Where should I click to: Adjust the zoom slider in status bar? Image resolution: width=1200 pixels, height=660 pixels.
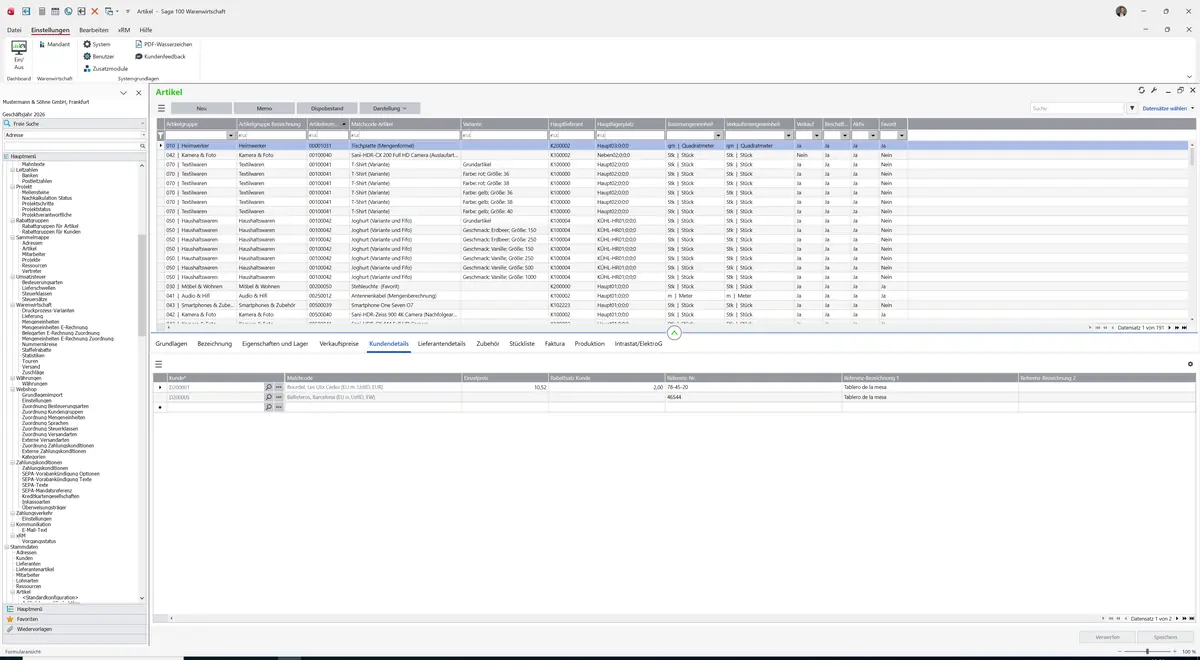(1147, 652)
